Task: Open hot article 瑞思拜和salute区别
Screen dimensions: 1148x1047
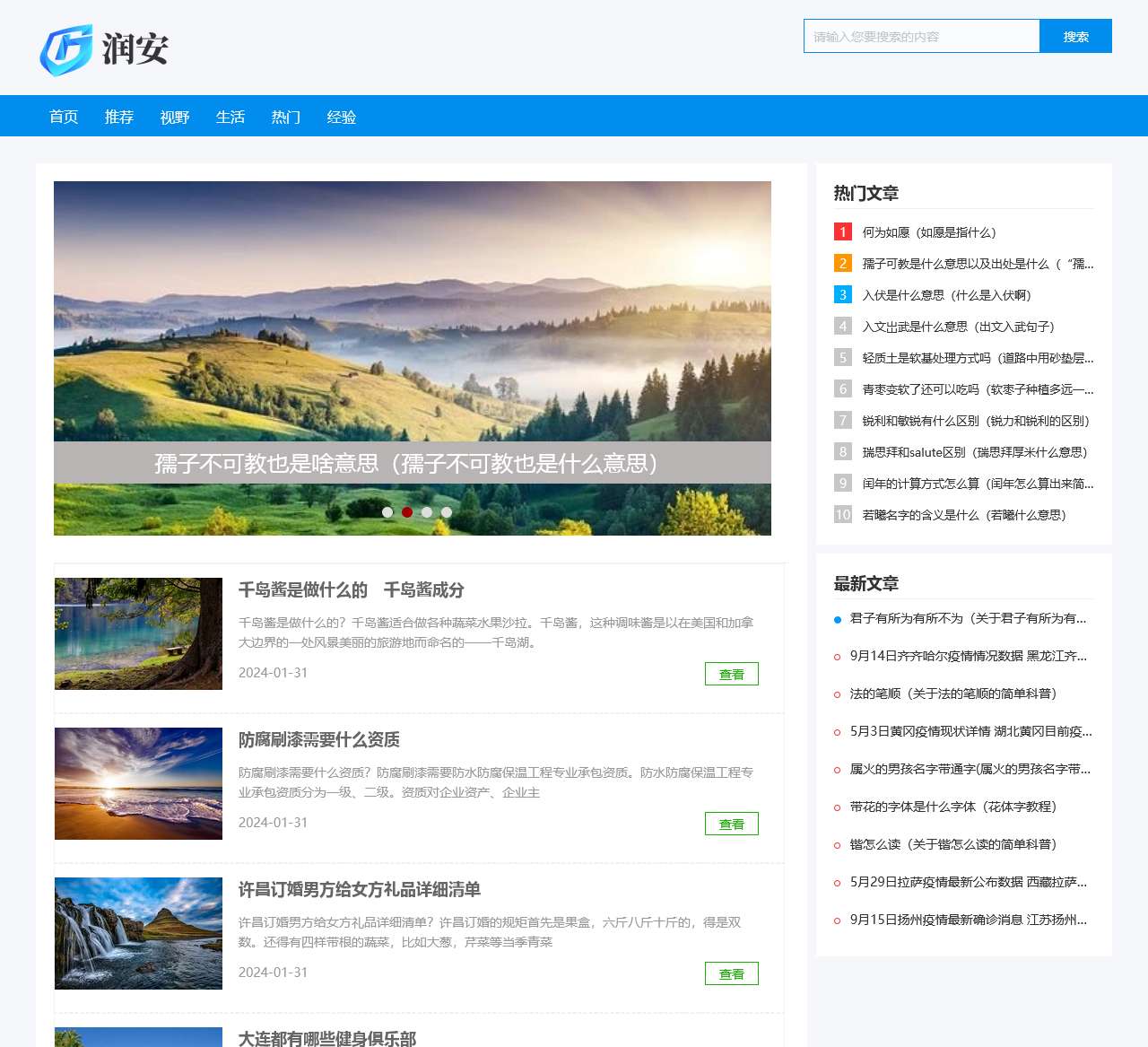Action: point(975,452)
